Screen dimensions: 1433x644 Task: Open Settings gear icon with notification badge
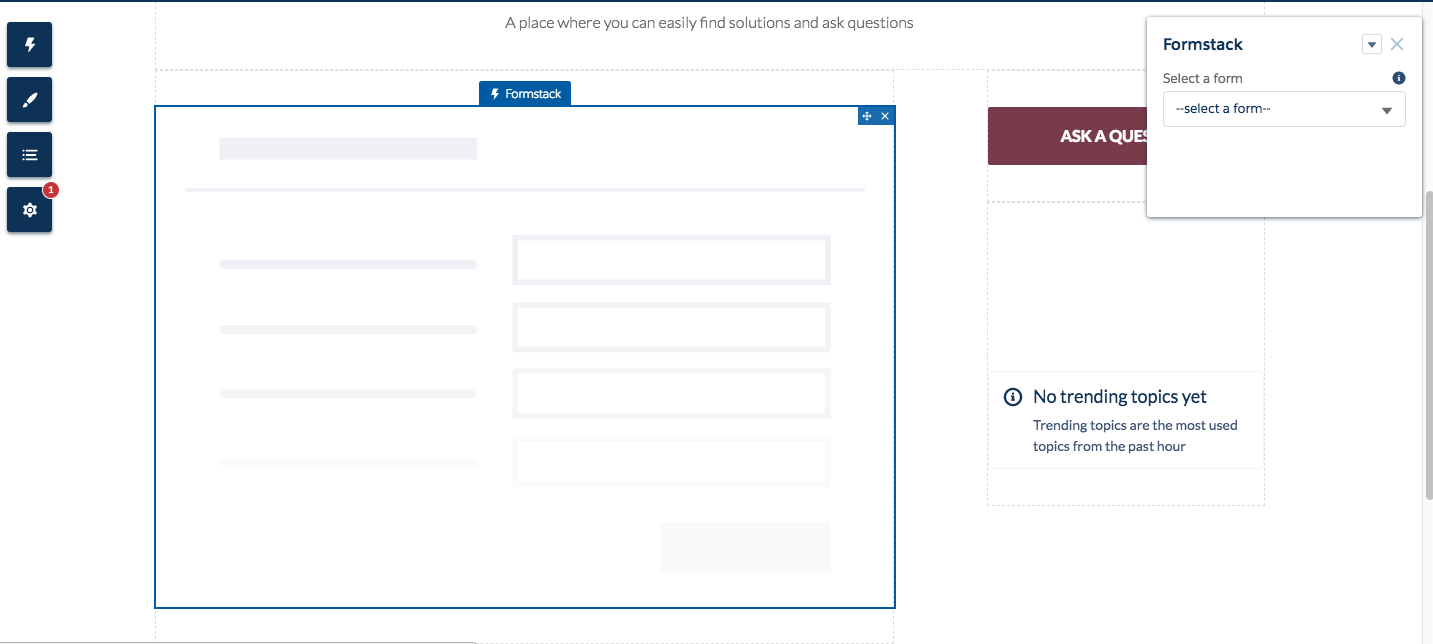29,210
